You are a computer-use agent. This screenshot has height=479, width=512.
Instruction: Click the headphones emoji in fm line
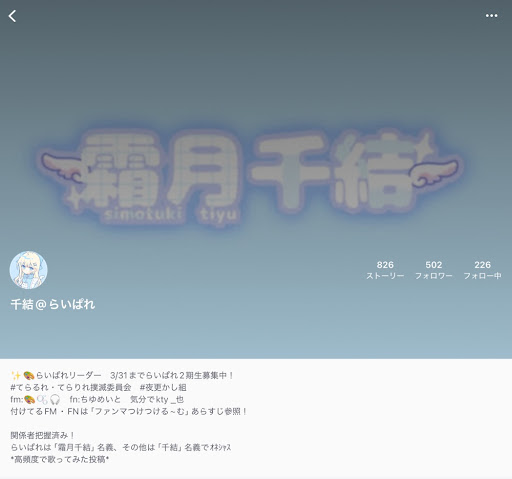55,399
